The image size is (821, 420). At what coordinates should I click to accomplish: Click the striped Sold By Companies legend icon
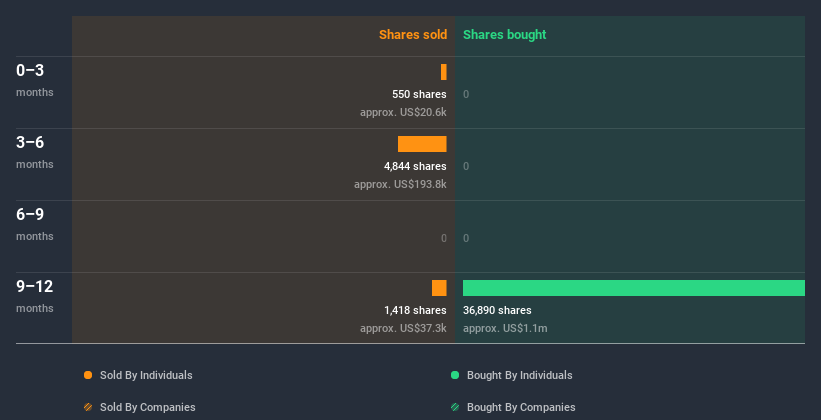tap(88, 407)
